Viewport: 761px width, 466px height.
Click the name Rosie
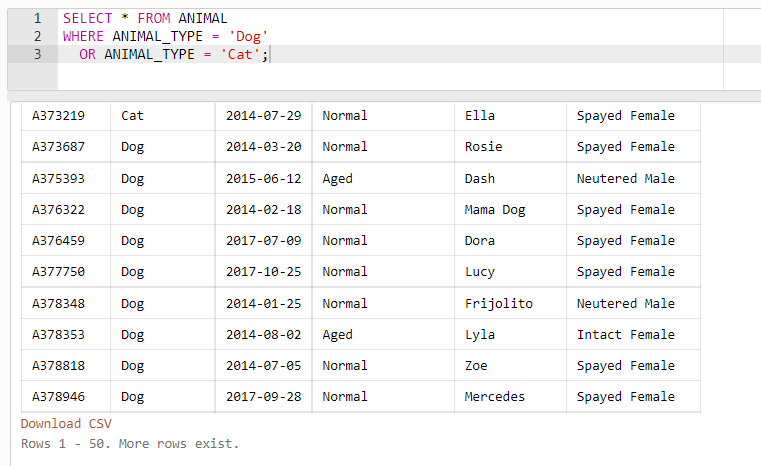pos(483,147)
